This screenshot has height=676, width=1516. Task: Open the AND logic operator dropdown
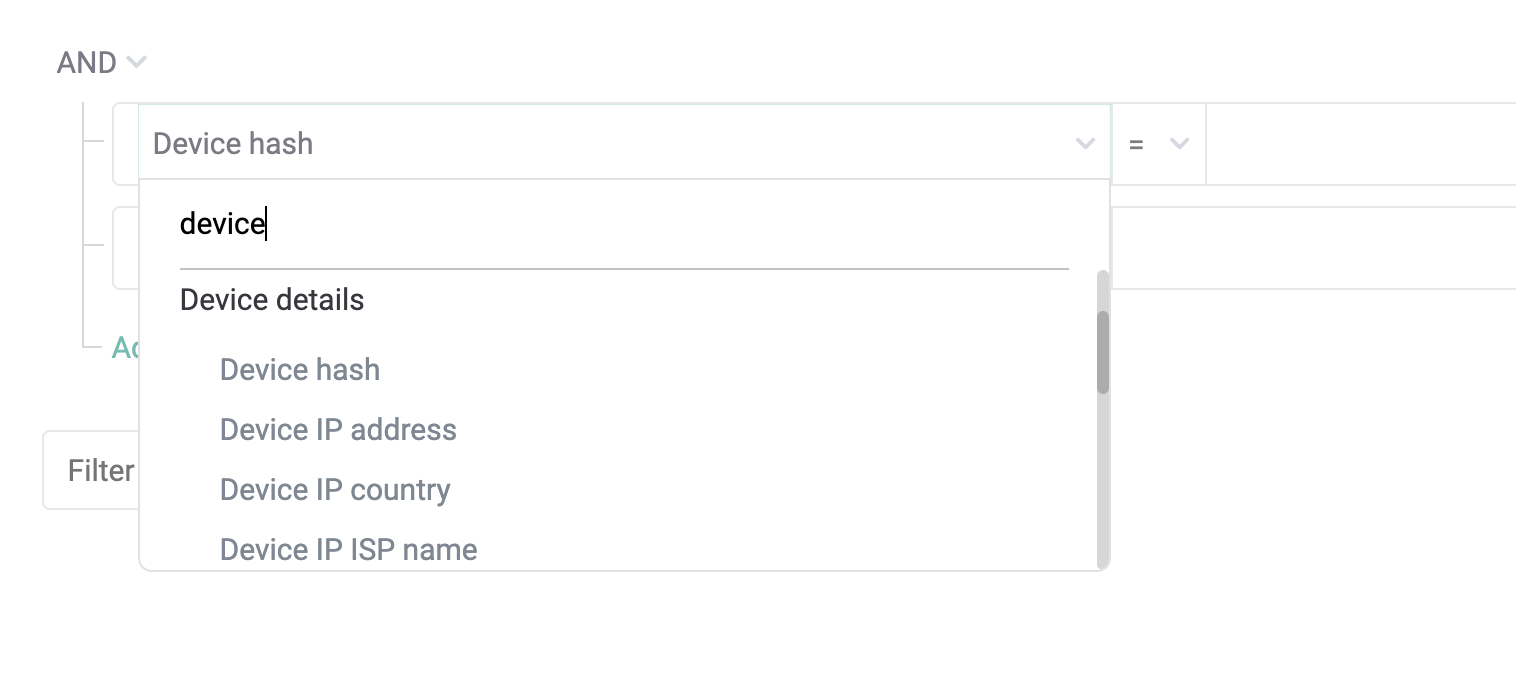click(101, 62)
